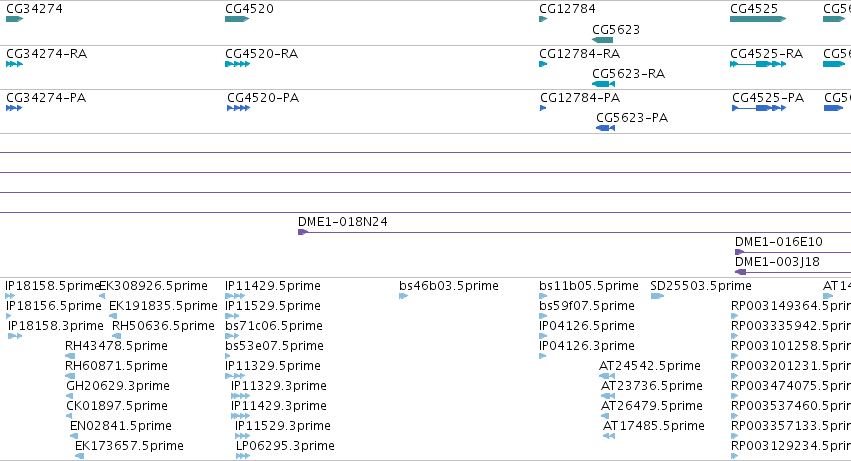Click the DME1-016E10 clone label

point(779,242)
